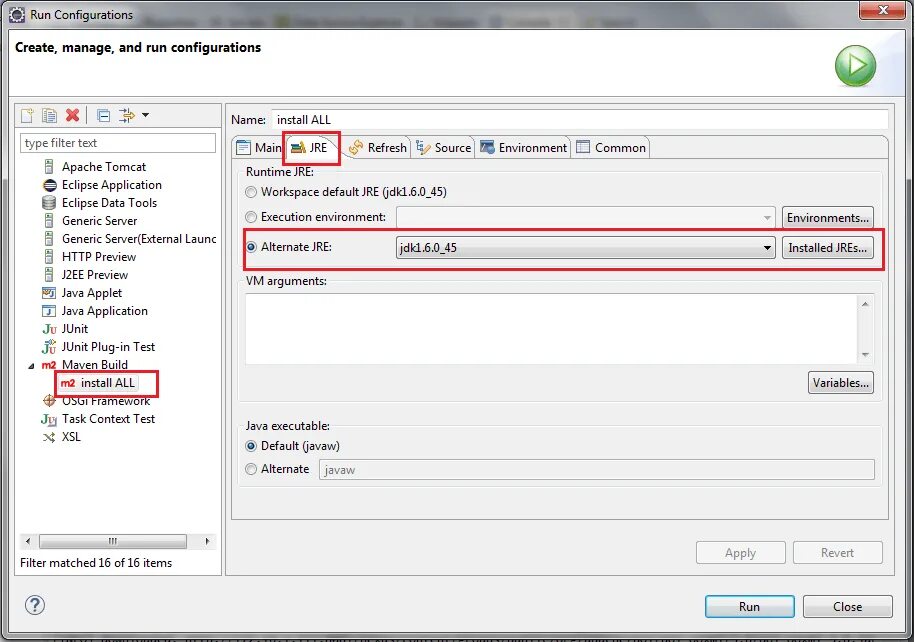Click the Duplicate launch configuration icon
This screenshot has height=642, width=915.
click(50, 115)
